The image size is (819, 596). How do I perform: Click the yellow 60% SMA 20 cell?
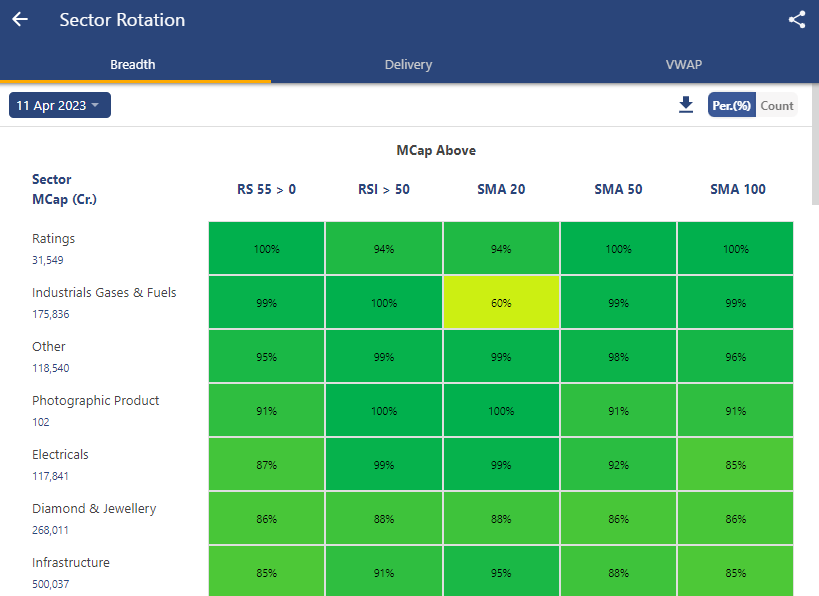(x=501, y=303)
